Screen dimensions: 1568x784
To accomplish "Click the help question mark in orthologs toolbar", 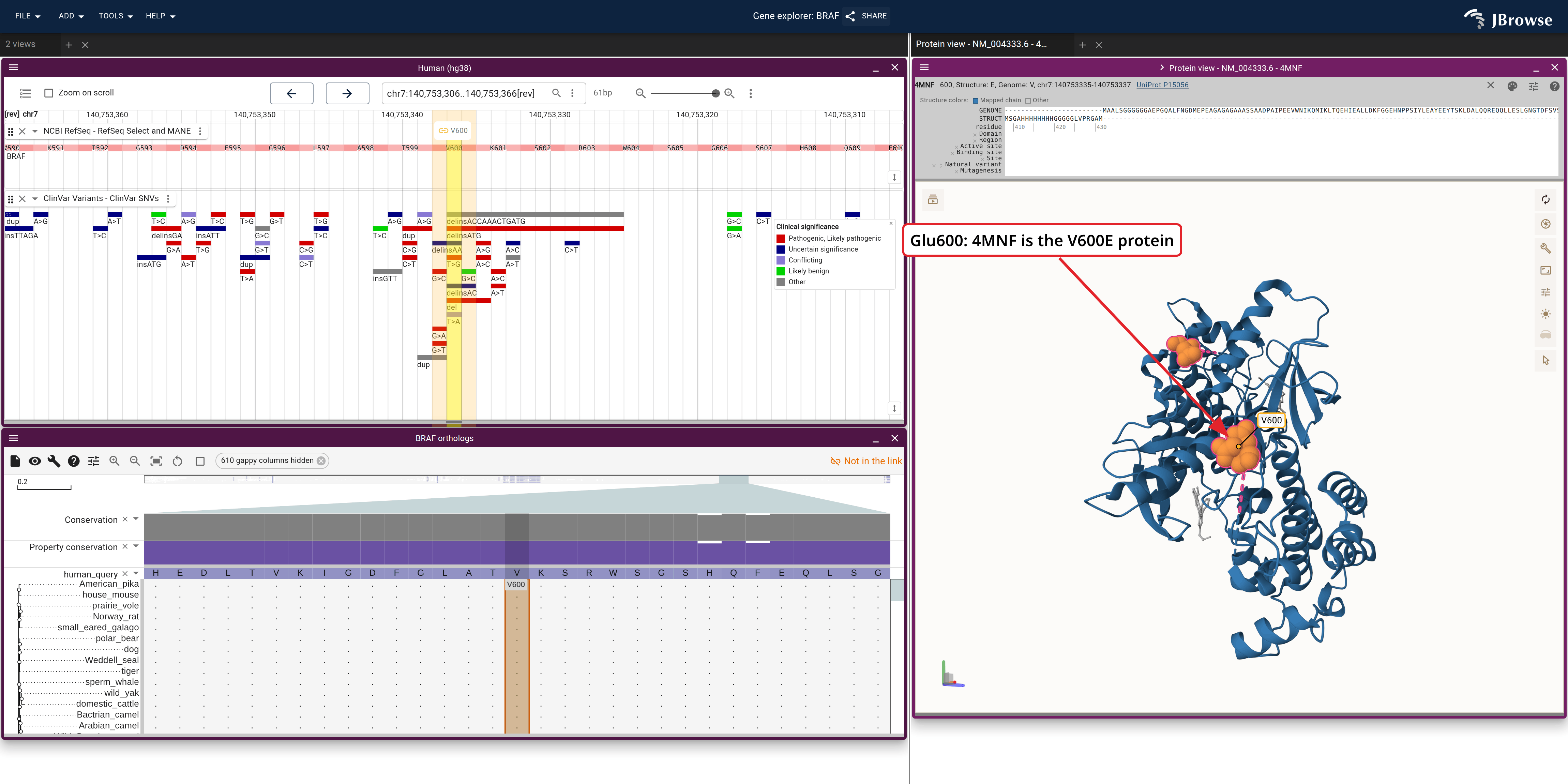I will [74, 461].
